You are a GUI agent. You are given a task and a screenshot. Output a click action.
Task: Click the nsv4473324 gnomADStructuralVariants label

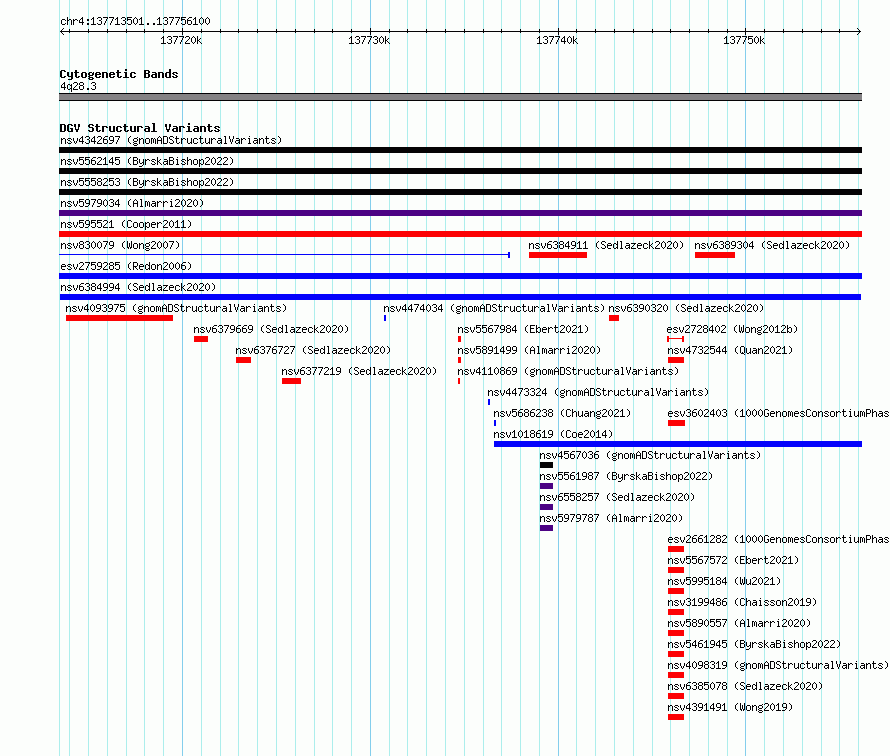tap(598, 392)
